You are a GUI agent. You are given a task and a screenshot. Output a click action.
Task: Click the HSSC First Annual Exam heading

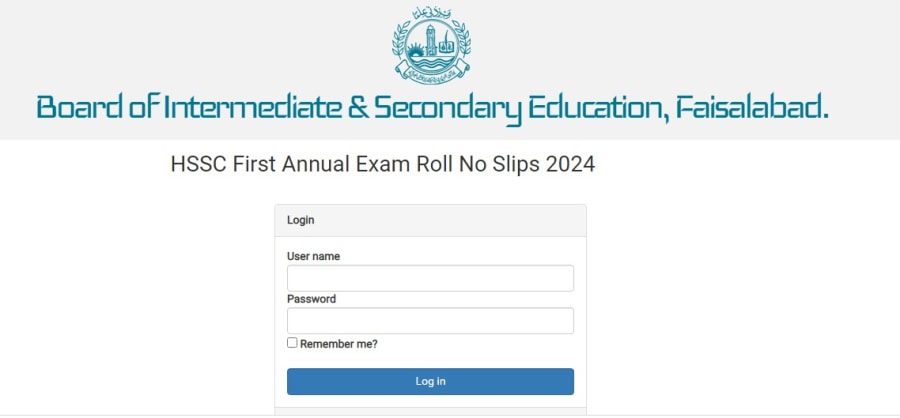coord(383,165)
